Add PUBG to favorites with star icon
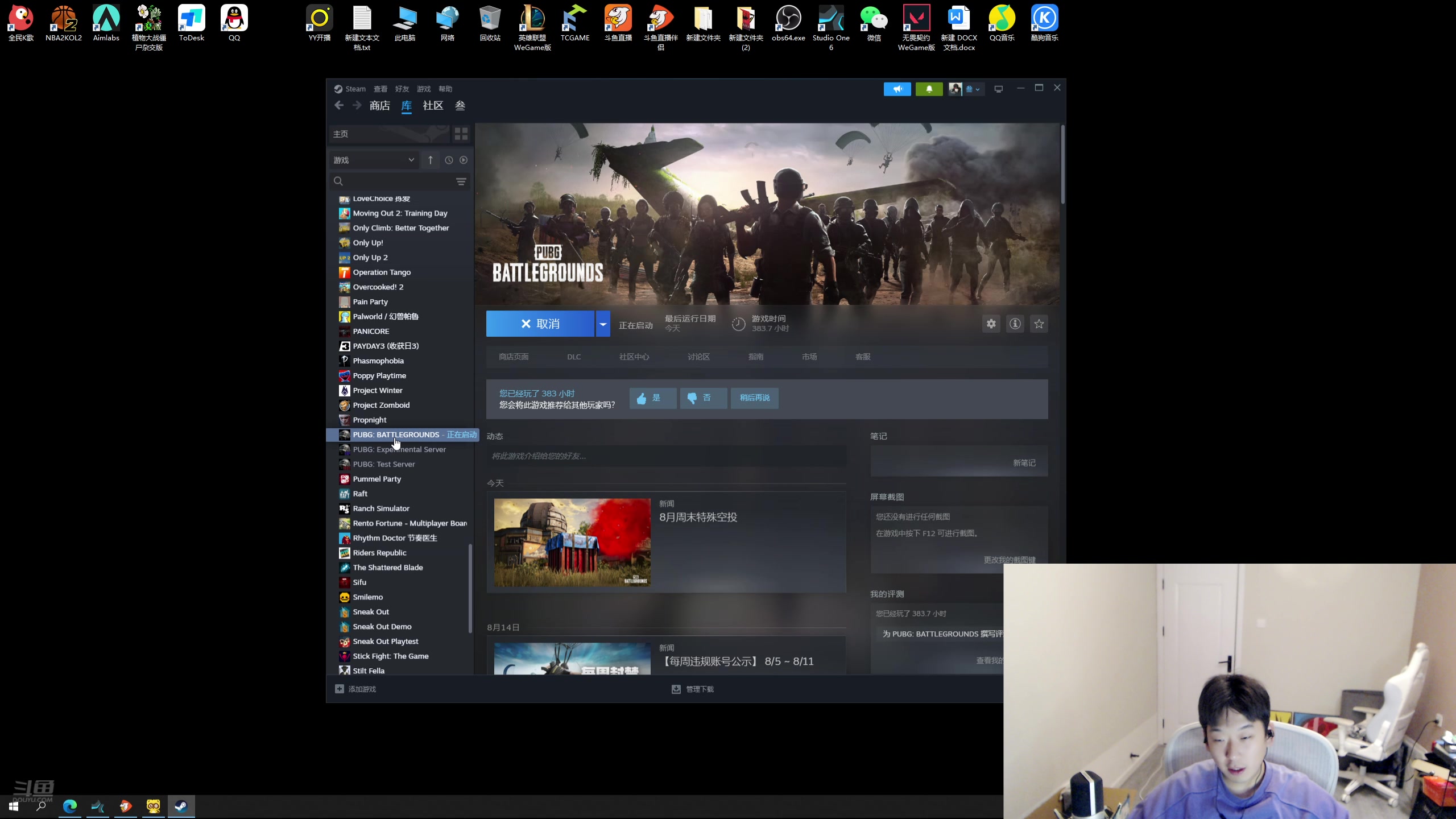Screen dimensions: 1456x819 [1039, 324]
